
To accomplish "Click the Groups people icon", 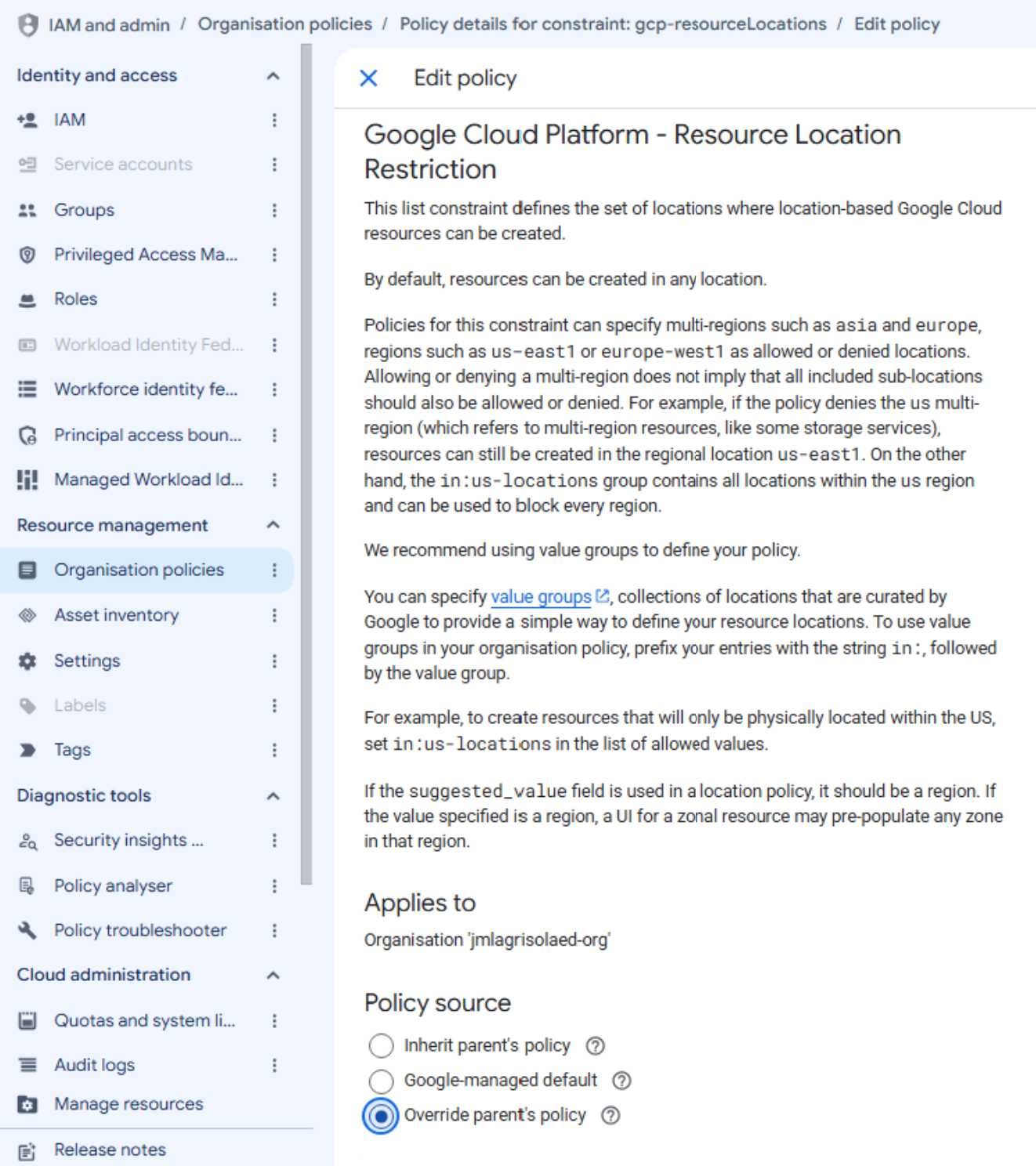I will [27, 210].
